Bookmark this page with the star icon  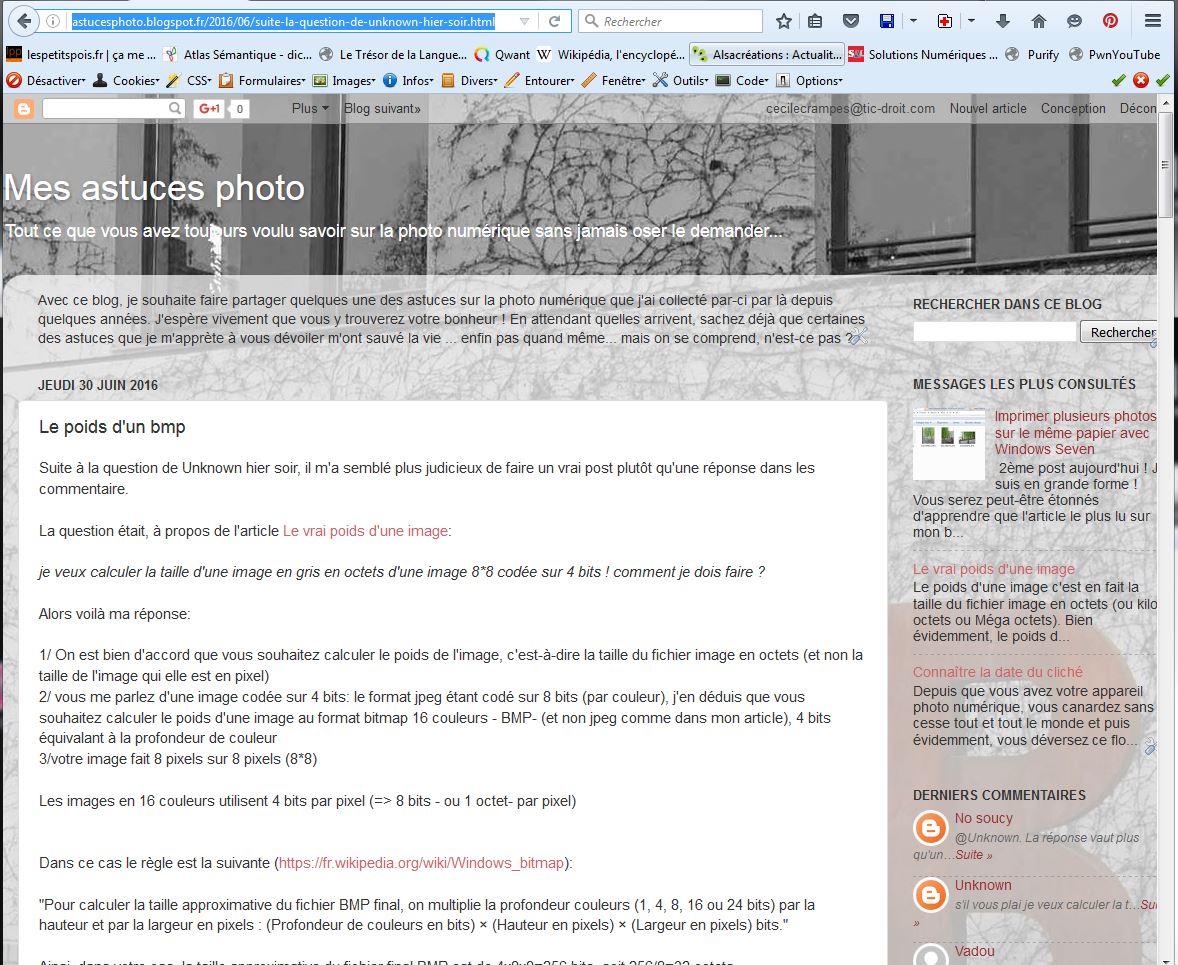784,21
